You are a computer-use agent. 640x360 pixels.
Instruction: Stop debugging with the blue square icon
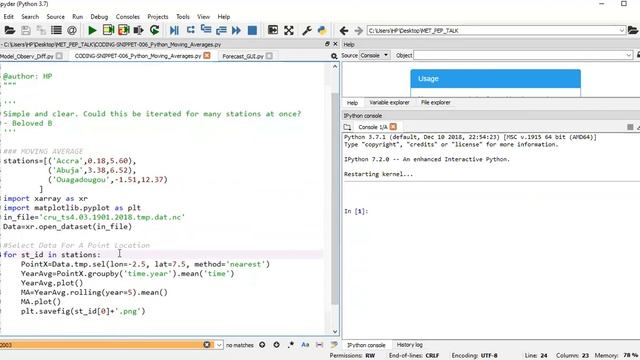[252, 30]
